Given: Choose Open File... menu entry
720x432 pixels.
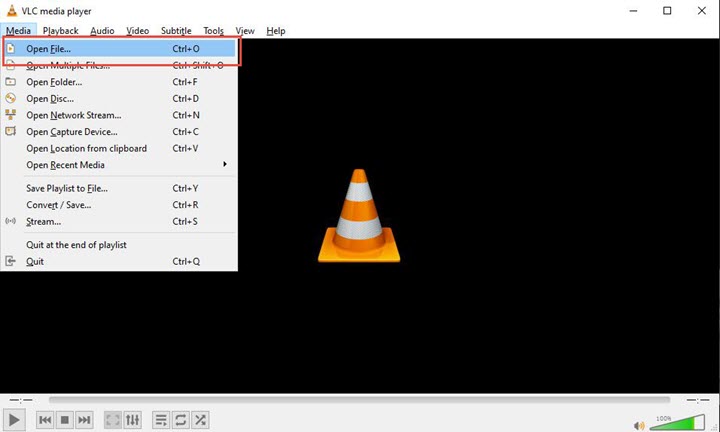Looking at the screenshot, I should pos(119,49).
